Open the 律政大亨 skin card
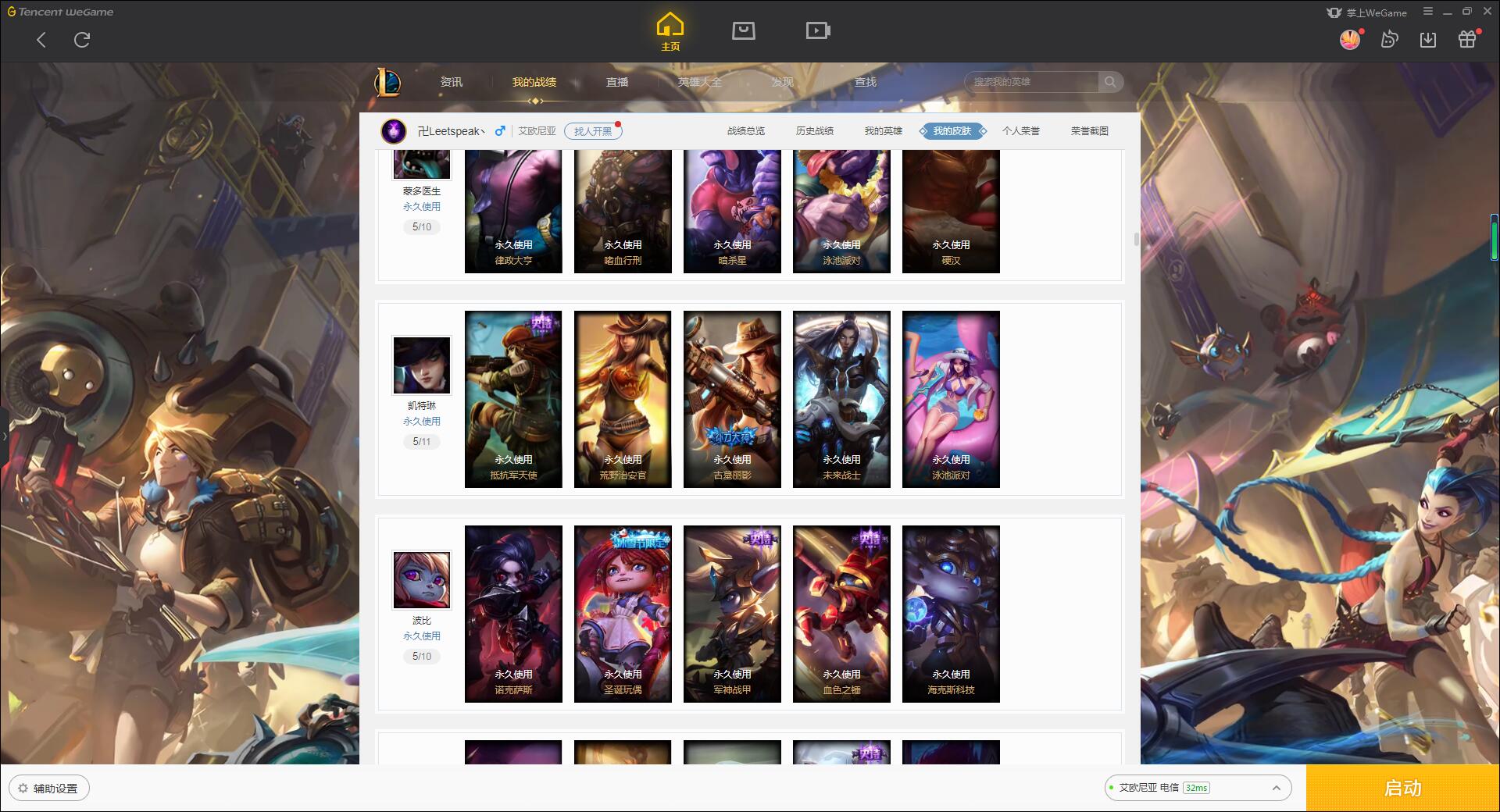This screenshot has height=812, width=1500. (513, 212)
